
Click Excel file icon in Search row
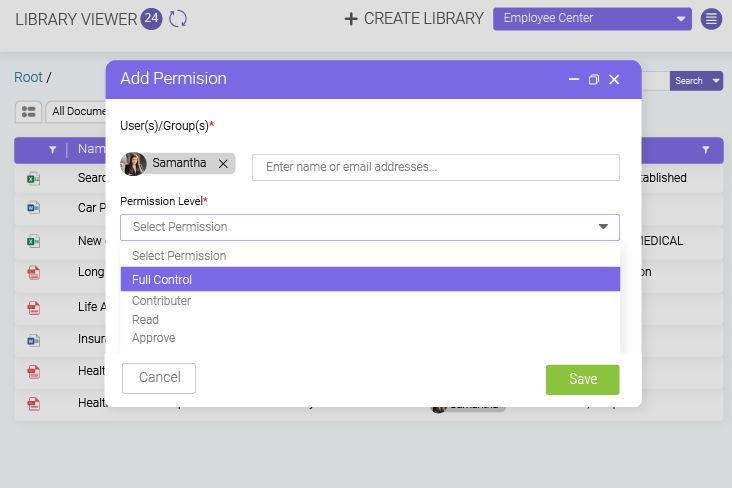pos(33,178)
